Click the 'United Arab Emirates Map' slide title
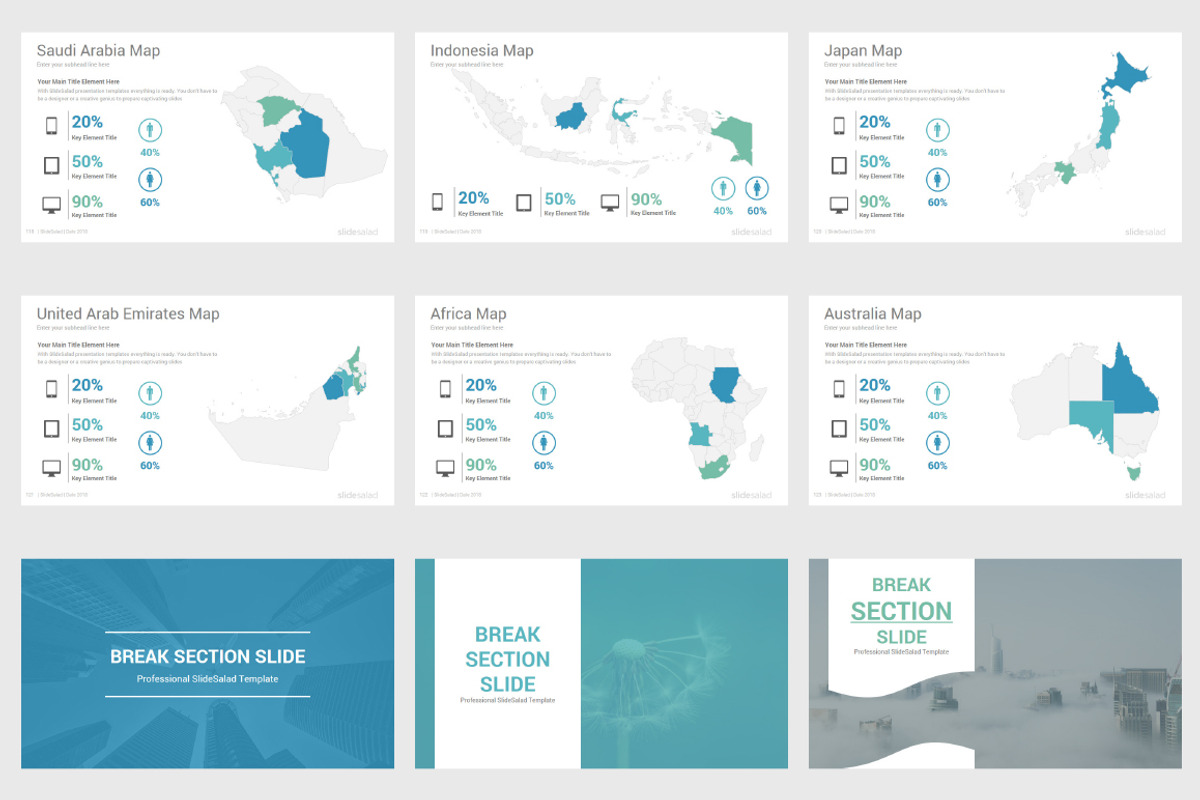 (128, 314)
